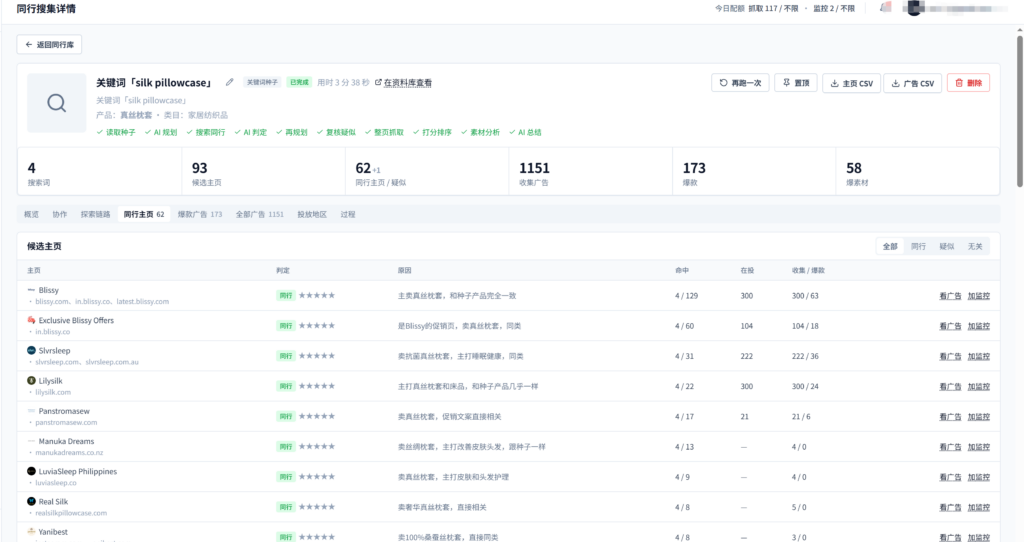Open the 爆款广告 173 tab
Screen dimensions: 1024x542
click(x=200, y=214)
